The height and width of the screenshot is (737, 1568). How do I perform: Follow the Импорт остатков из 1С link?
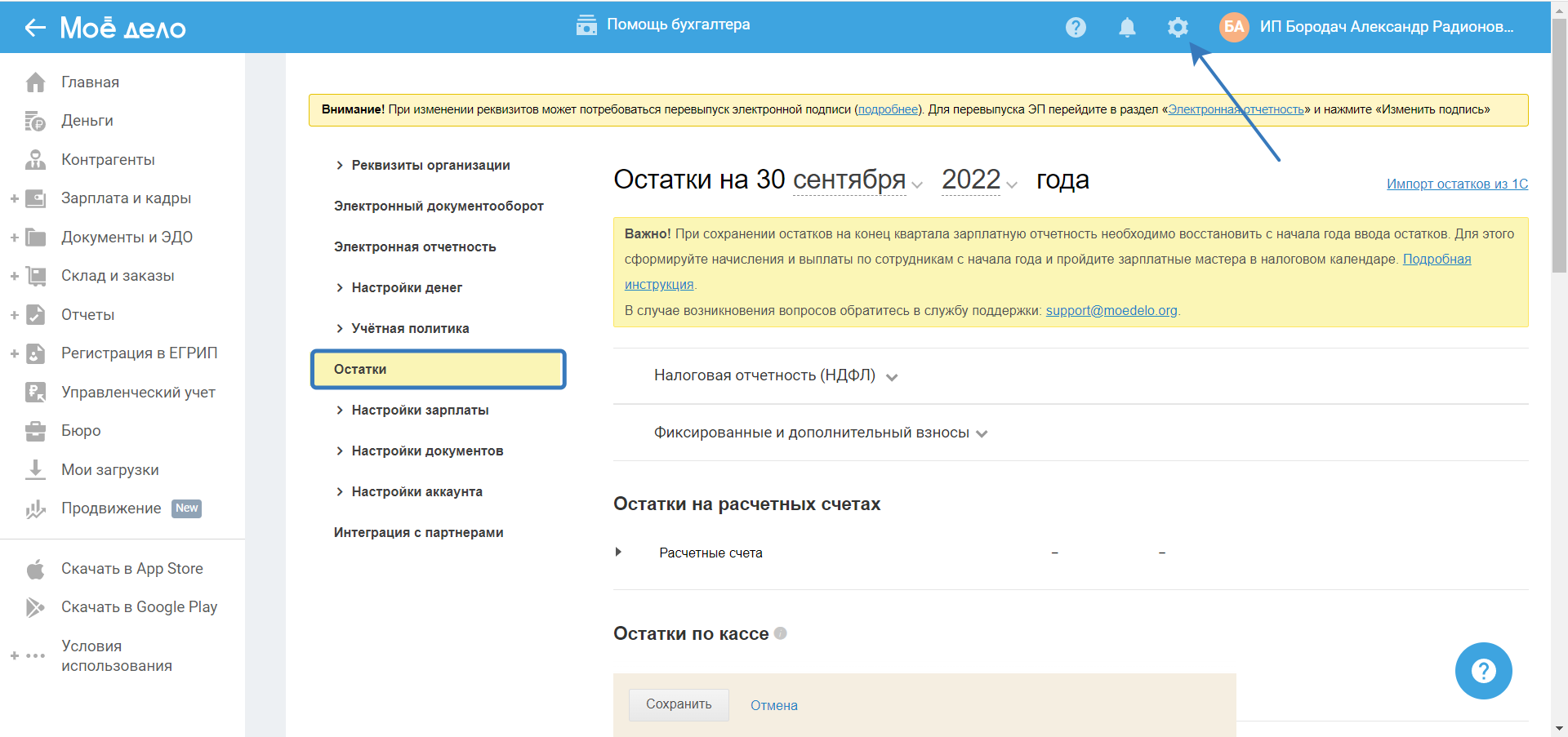point(1457,184)
